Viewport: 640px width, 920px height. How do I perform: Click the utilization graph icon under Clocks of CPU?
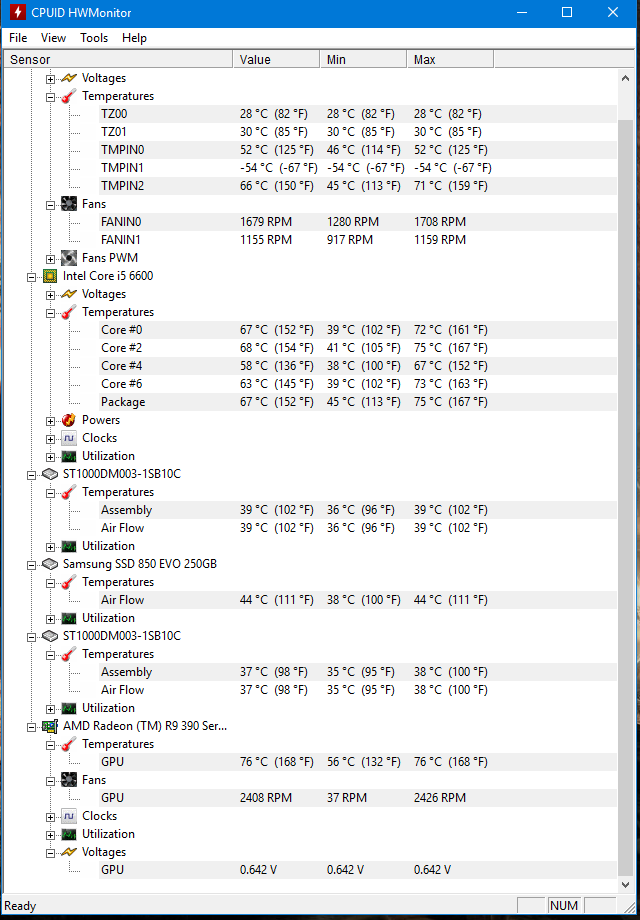tap(69, 456)
